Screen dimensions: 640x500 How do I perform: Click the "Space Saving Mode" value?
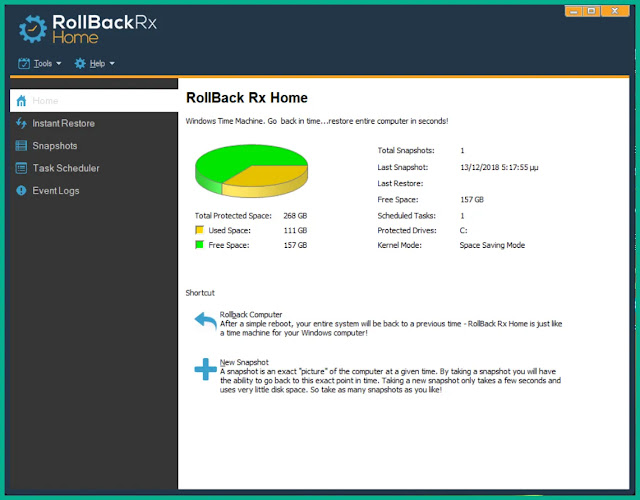492,245
